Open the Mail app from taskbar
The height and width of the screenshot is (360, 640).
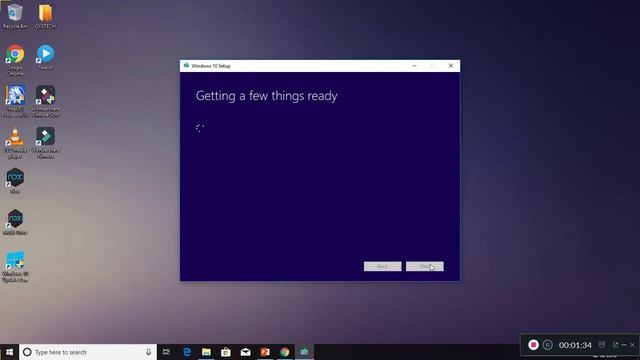[x=245, y=352]
